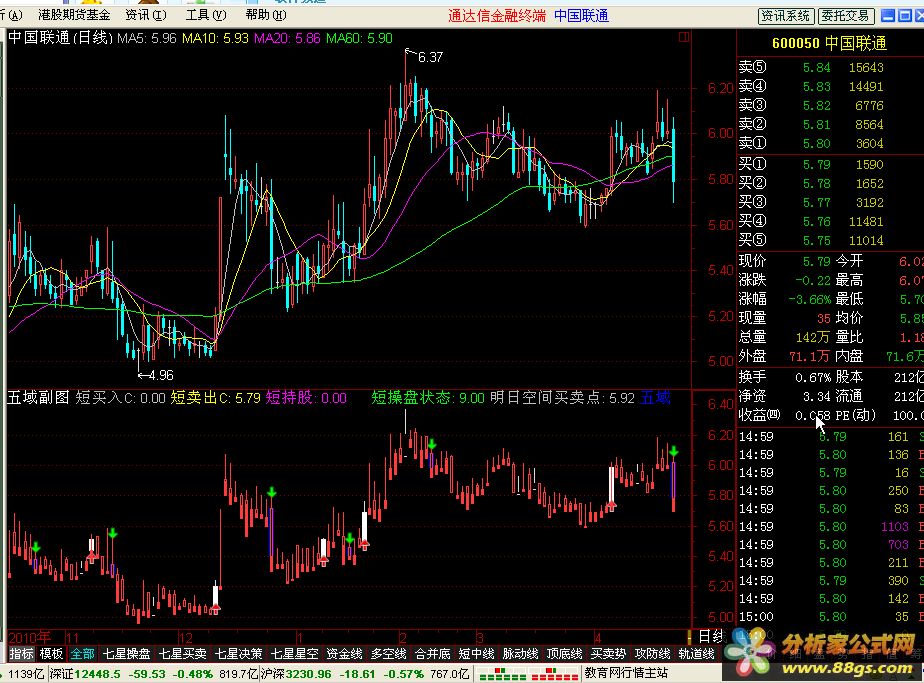Screen dimensions: 924x683
Task: Click the 教育网行情主站 status entry
Action: 625,673
